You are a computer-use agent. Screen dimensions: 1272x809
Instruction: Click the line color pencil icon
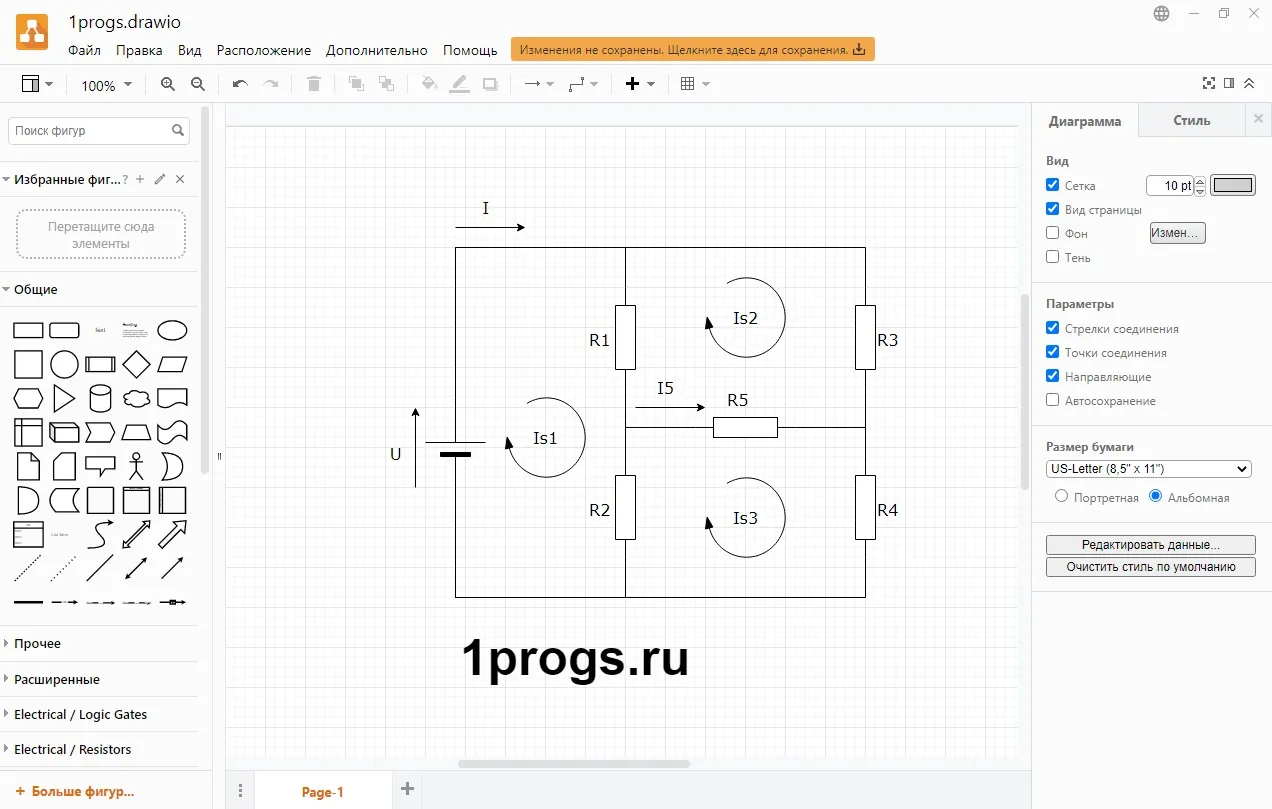[x=459, y=85]
